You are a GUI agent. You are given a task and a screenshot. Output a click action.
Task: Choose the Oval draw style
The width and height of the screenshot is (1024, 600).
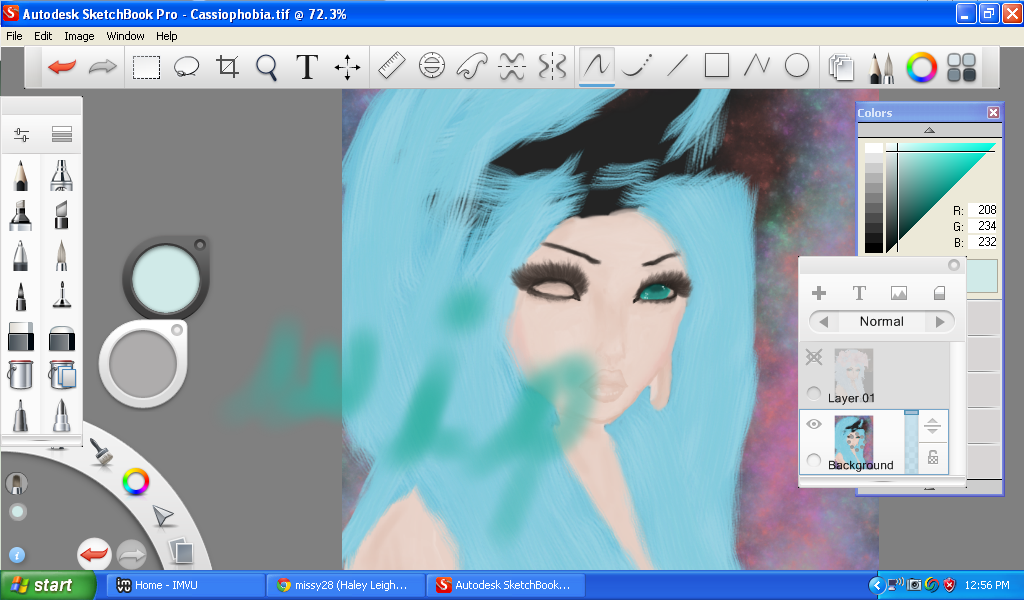pos(797,65)
